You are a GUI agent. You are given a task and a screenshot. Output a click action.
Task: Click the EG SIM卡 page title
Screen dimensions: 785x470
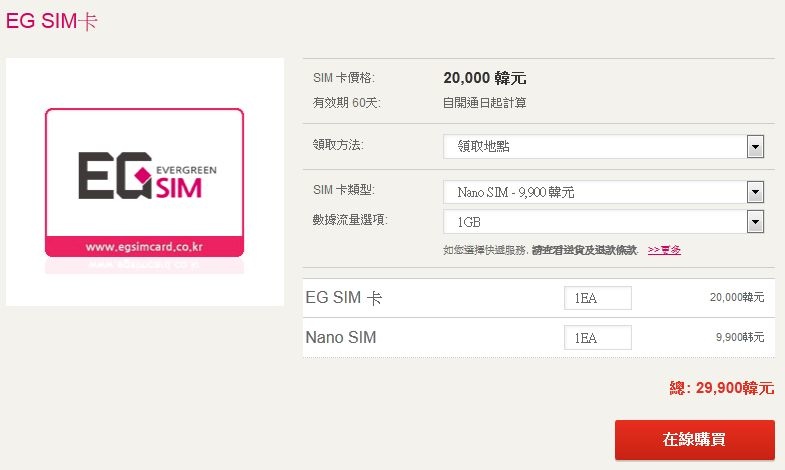coord(51,21)
